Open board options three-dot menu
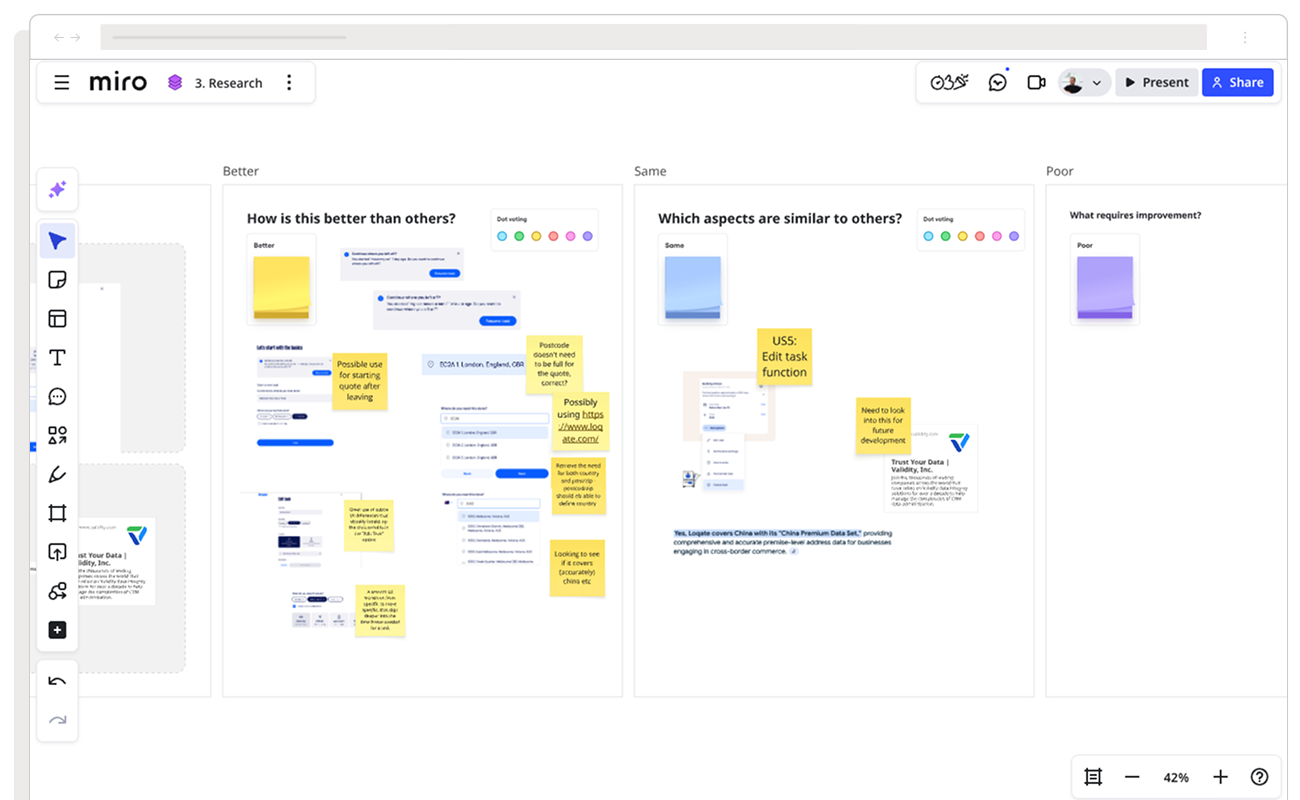Screen dimensions: 1300x800 click(x=289, y=83)
